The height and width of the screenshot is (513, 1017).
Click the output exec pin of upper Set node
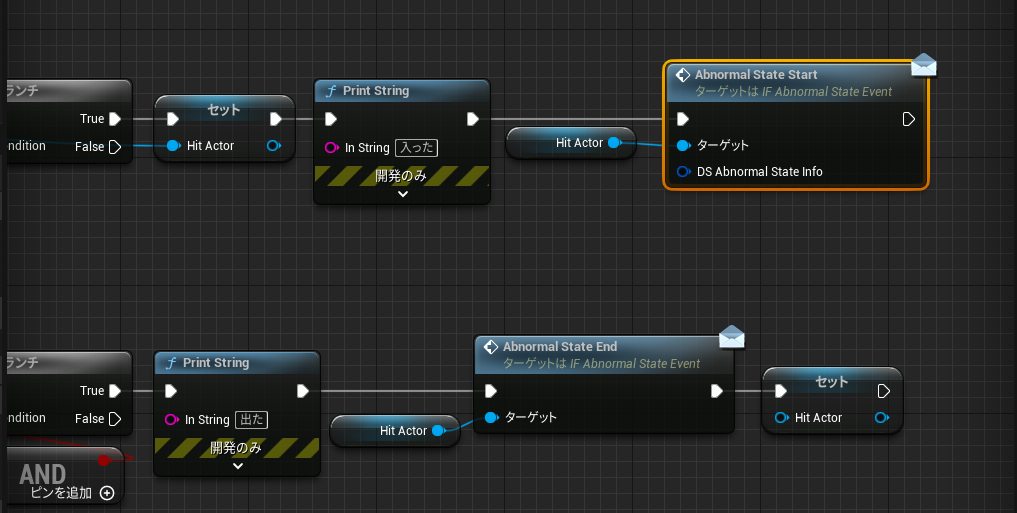[276, 119]
